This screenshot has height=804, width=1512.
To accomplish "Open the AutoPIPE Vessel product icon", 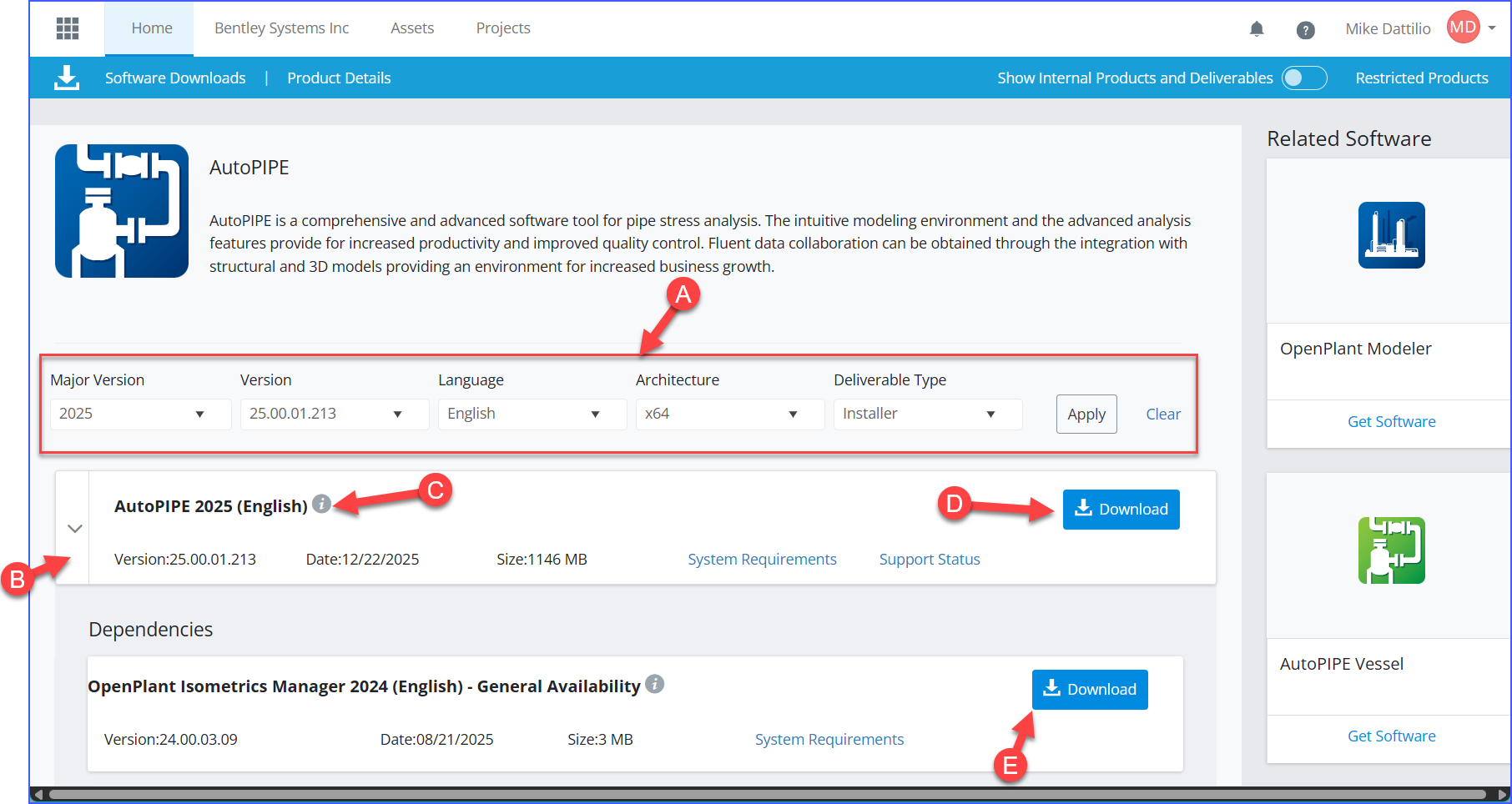I will (x=1391, y=550).
